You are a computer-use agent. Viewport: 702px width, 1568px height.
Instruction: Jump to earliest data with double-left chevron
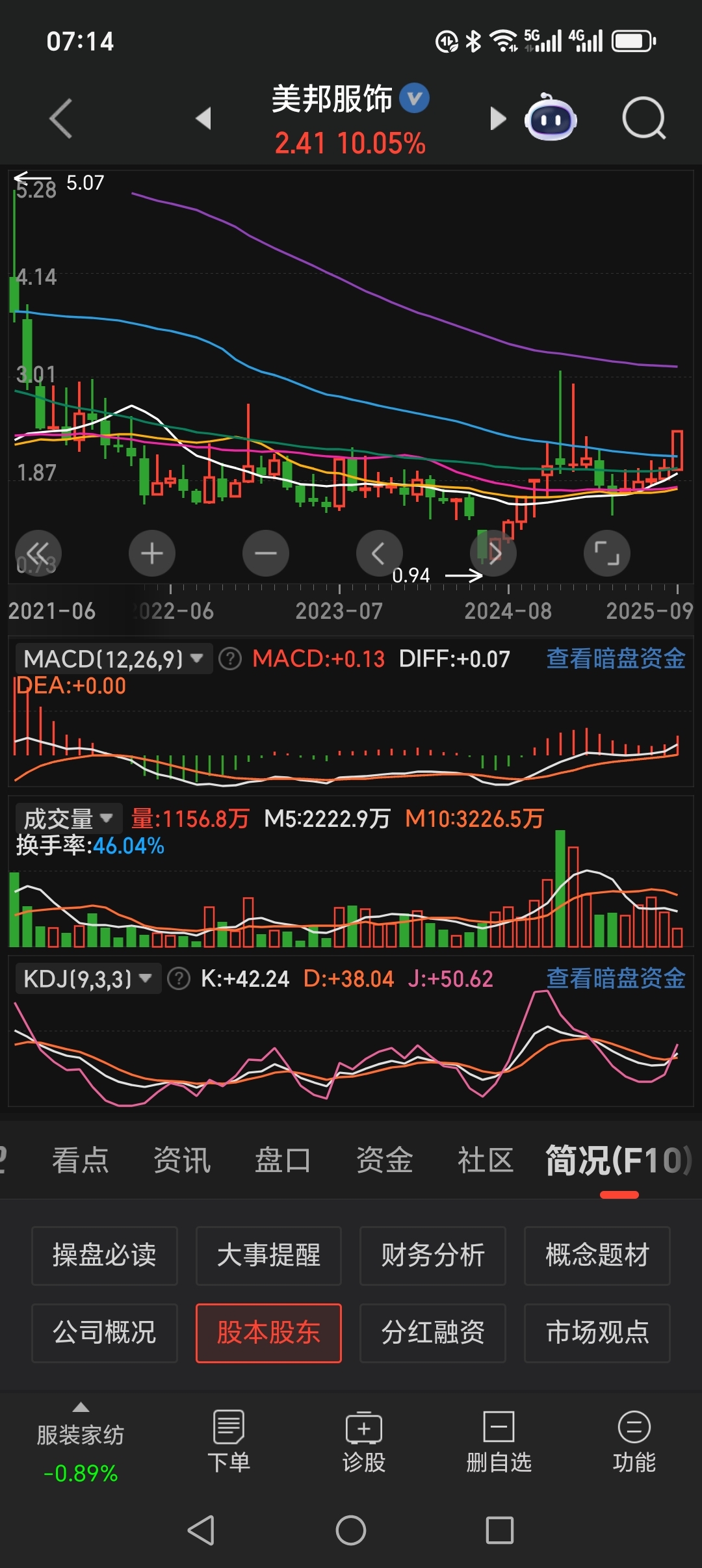click(38, 553)
